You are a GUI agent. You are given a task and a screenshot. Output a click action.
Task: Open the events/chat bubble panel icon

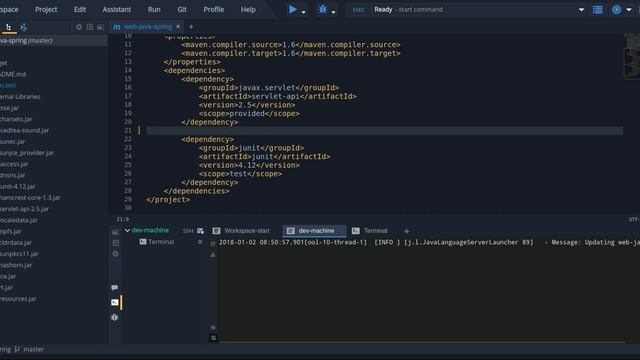(x=115, y=288)
